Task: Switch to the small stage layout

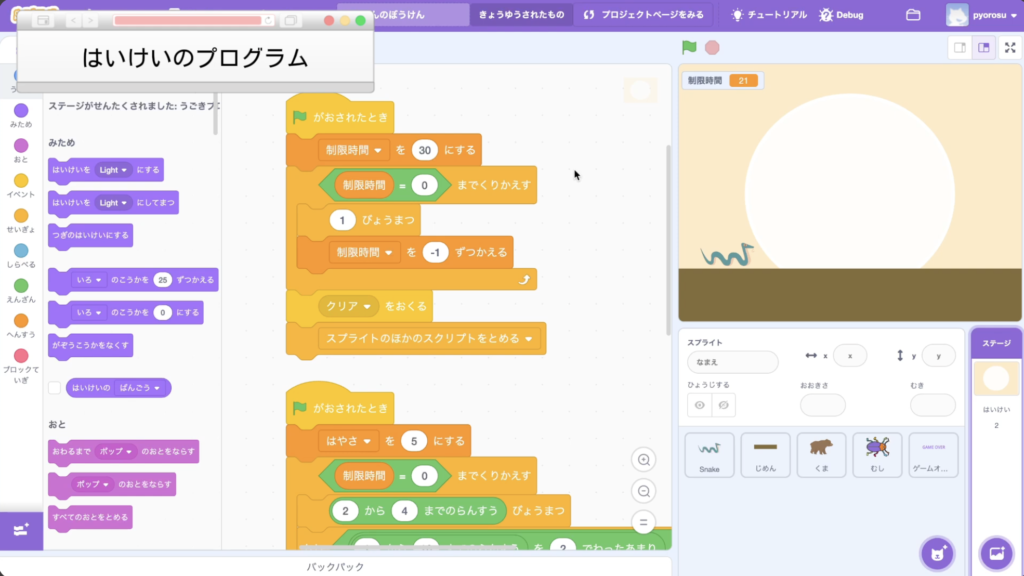Action: 960,47
